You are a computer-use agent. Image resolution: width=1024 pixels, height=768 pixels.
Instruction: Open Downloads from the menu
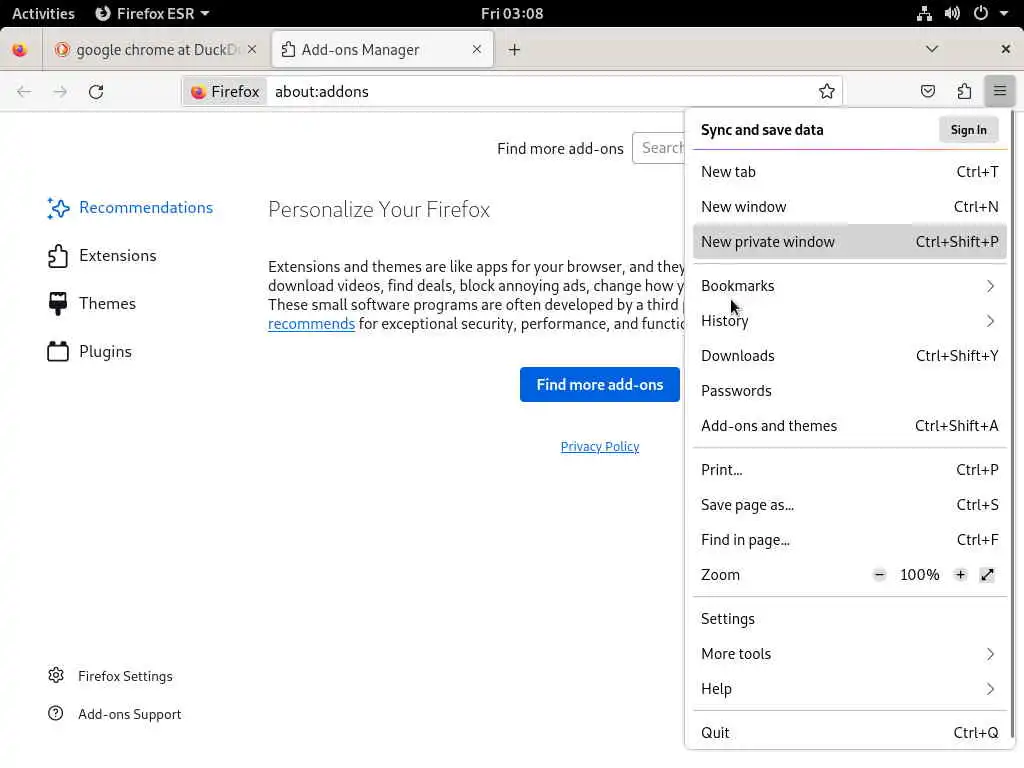(850, 356)
